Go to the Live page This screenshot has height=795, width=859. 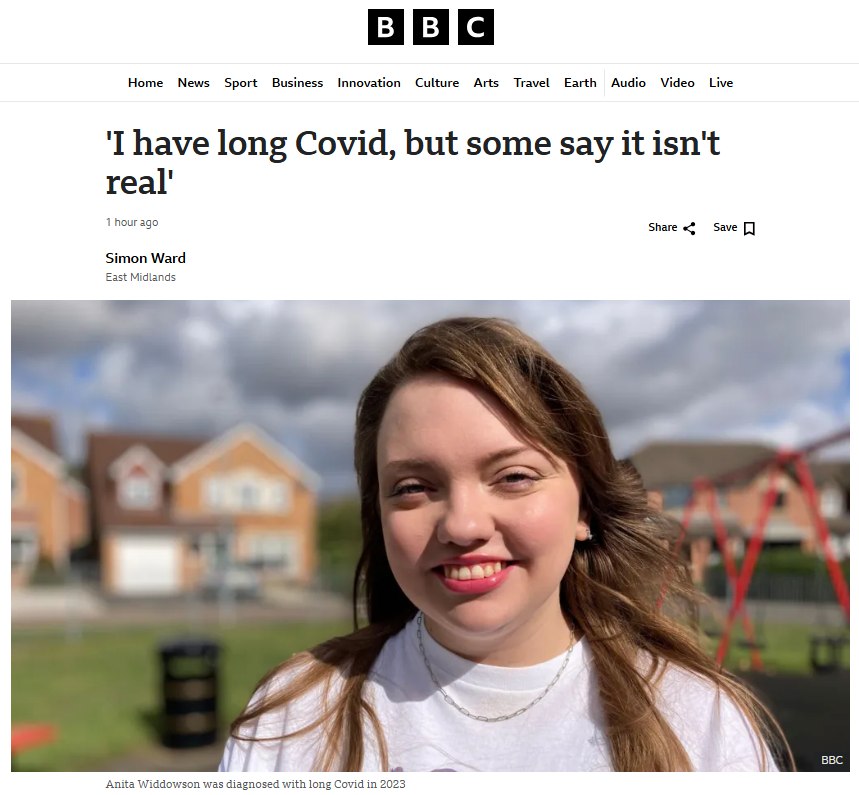(721, 83)
